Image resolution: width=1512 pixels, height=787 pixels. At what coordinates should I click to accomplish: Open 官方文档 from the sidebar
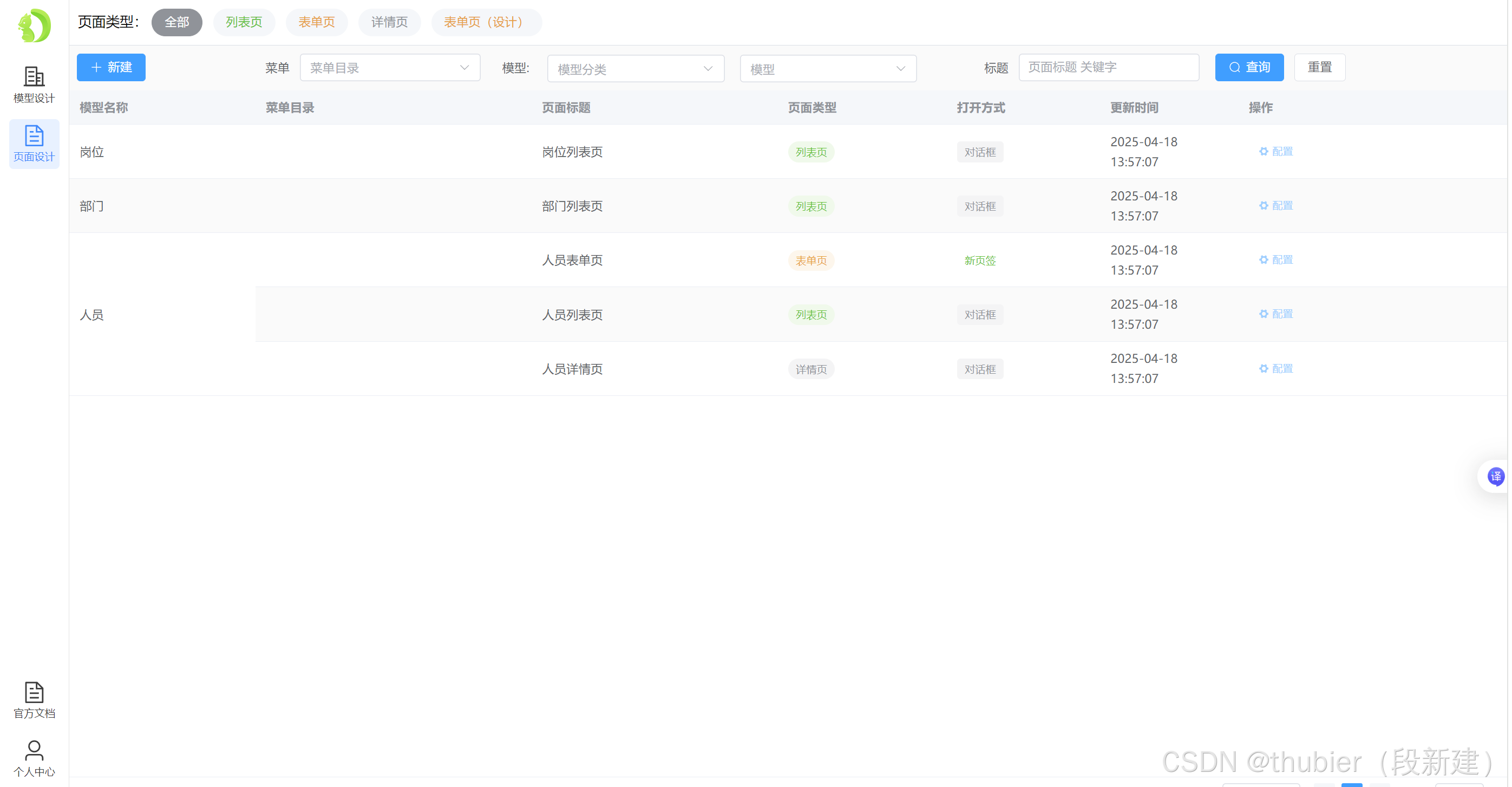point(34,700)
